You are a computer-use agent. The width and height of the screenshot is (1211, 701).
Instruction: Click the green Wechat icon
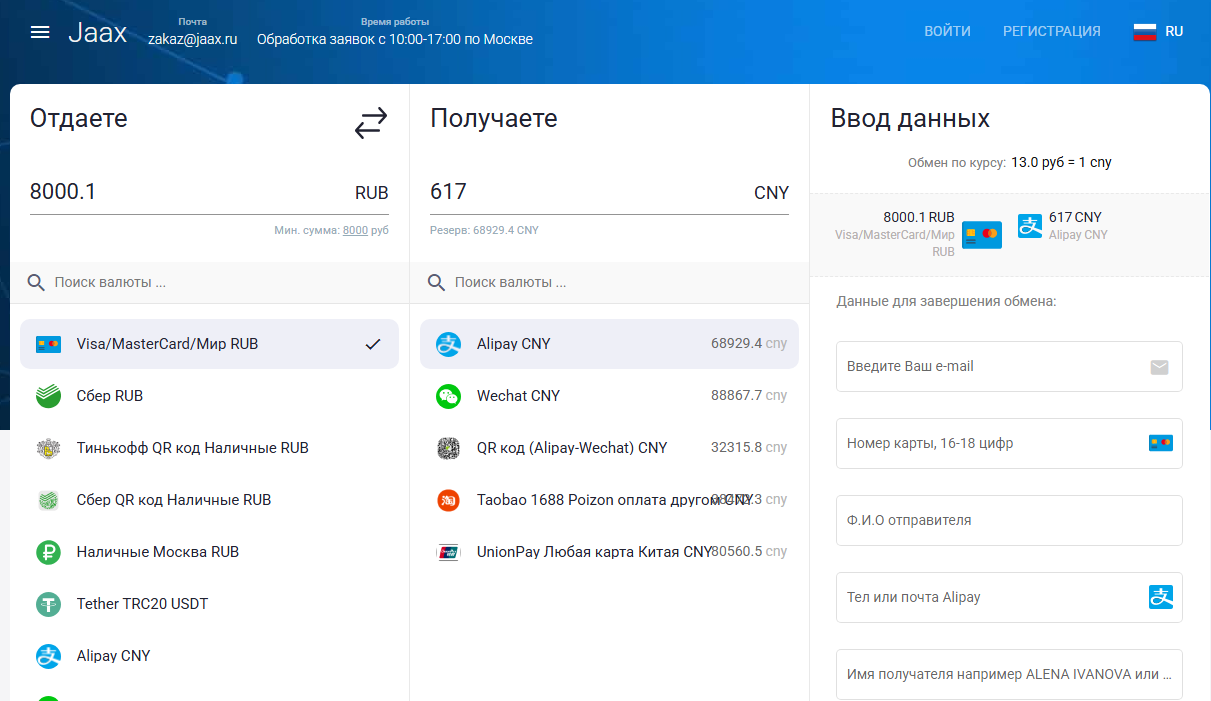click(x=448, y=396)
